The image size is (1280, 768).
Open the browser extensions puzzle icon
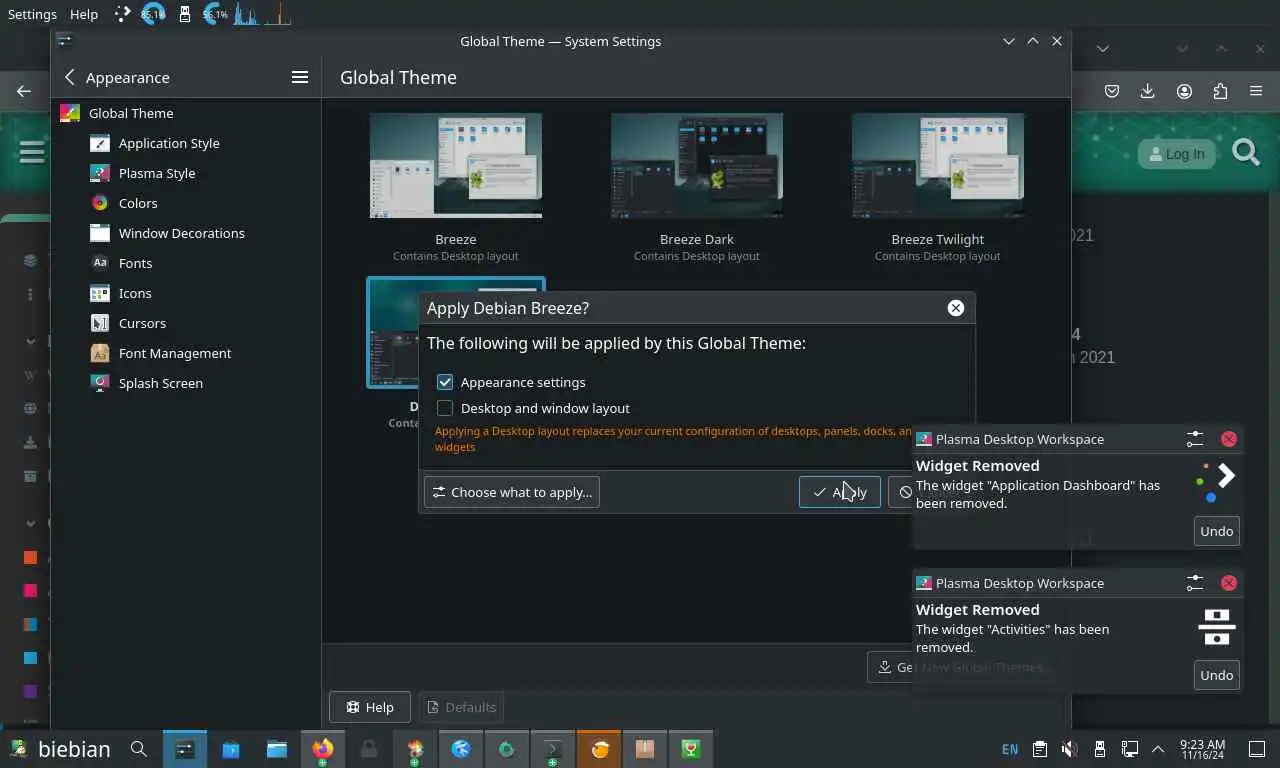pyautogui.click(x=1220, y=91)
